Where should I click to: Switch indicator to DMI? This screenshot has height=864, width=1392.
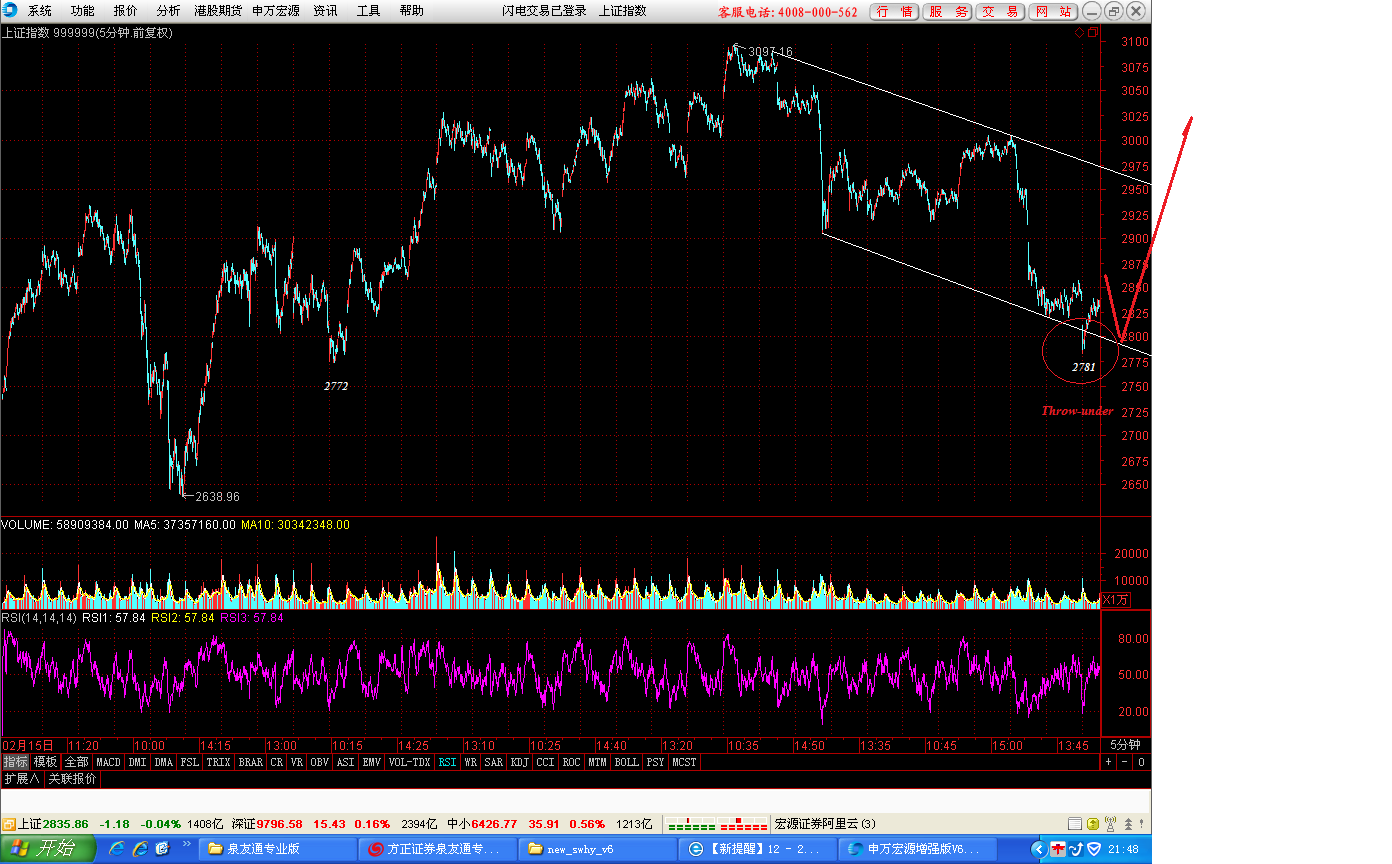(137, 762)
